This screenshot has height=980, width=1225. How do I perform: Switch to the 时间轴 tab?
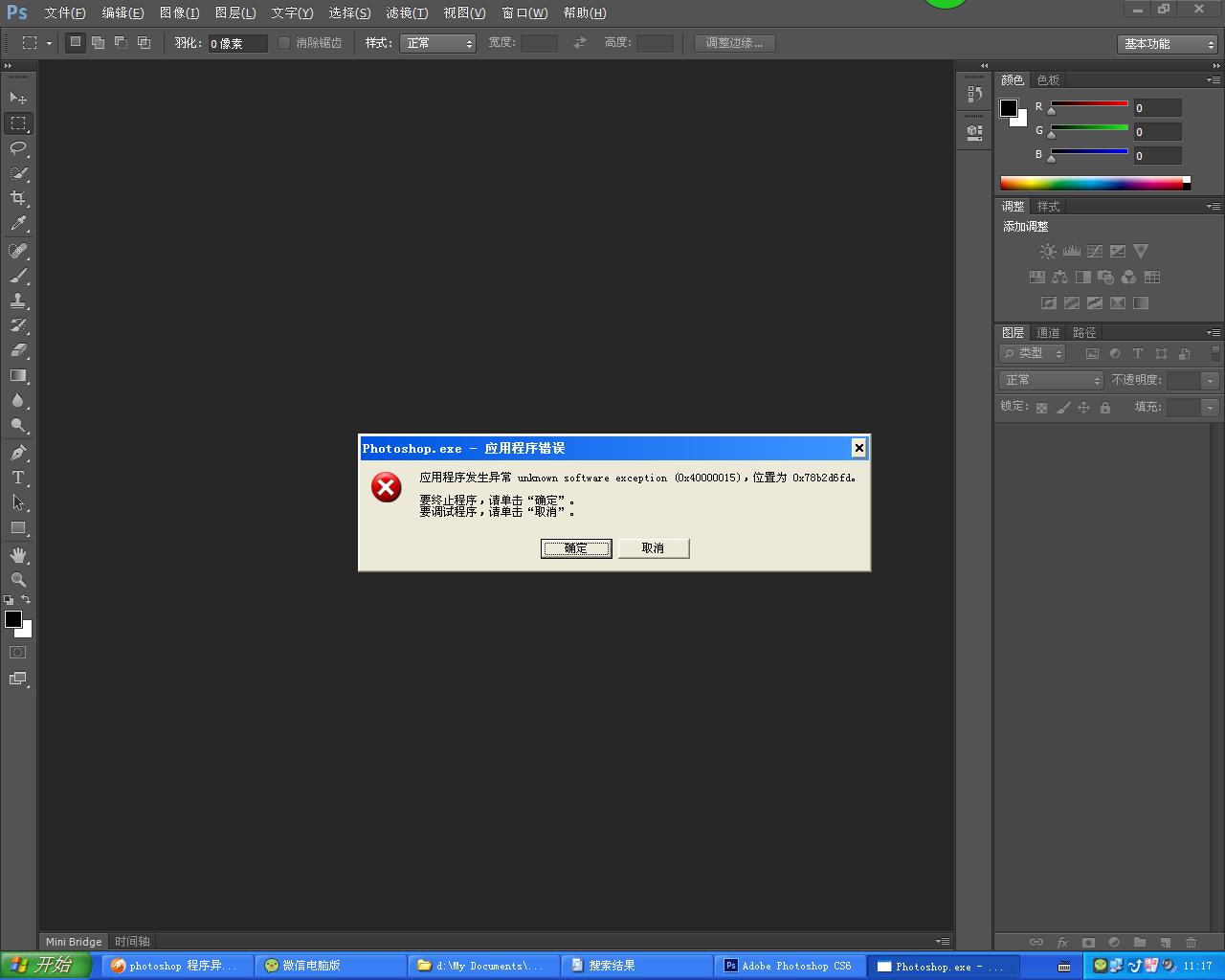[132, 942]
